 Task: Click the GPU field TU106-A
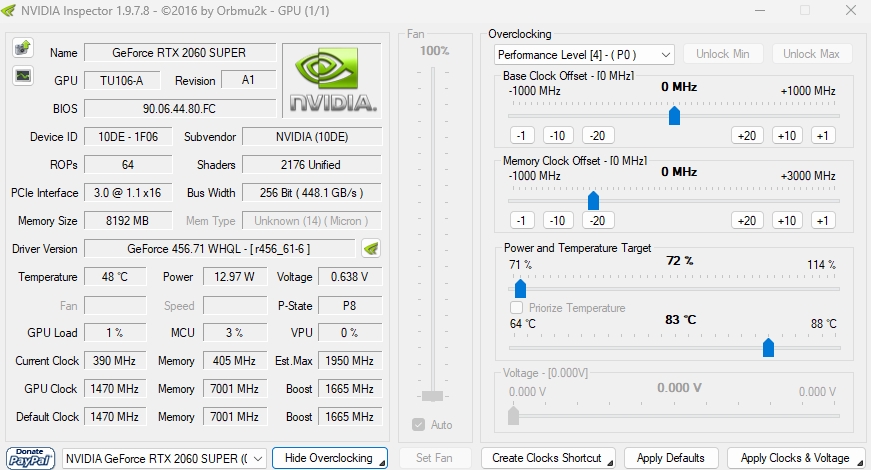pos(122,81)
